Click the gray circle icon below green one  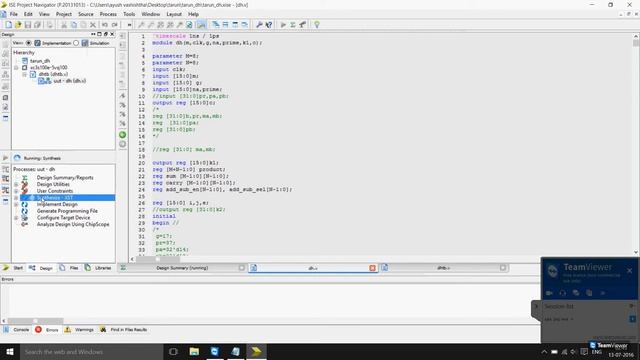(122, 144)
